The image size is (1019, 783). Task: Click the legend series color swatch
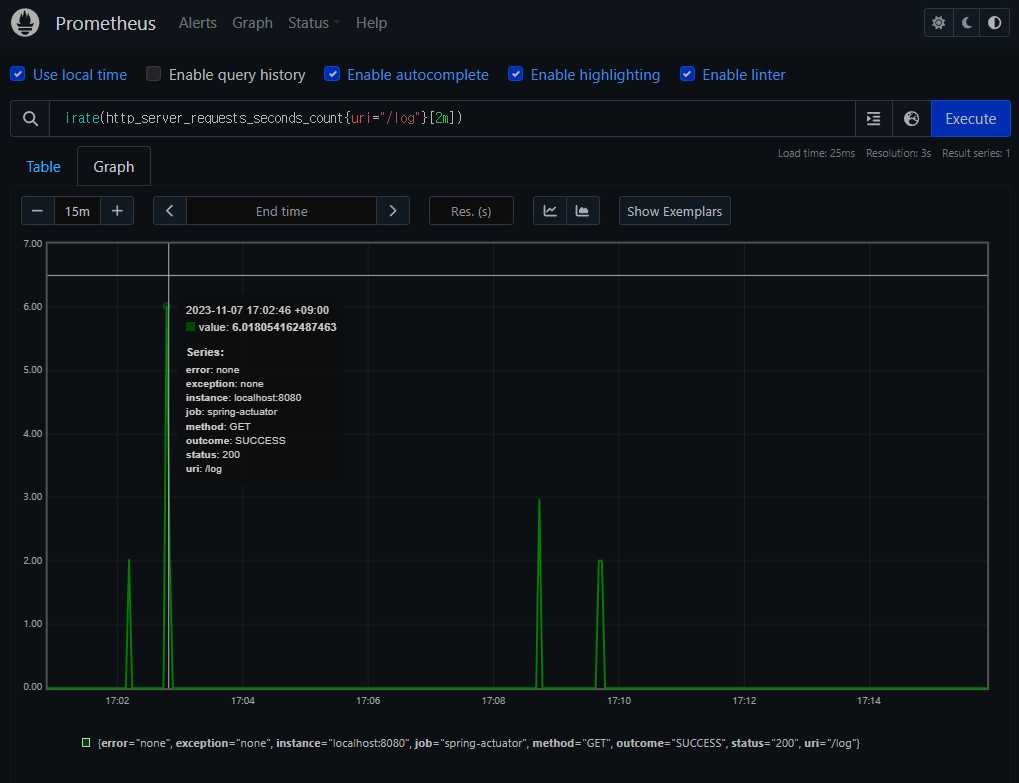click(86, 743)
